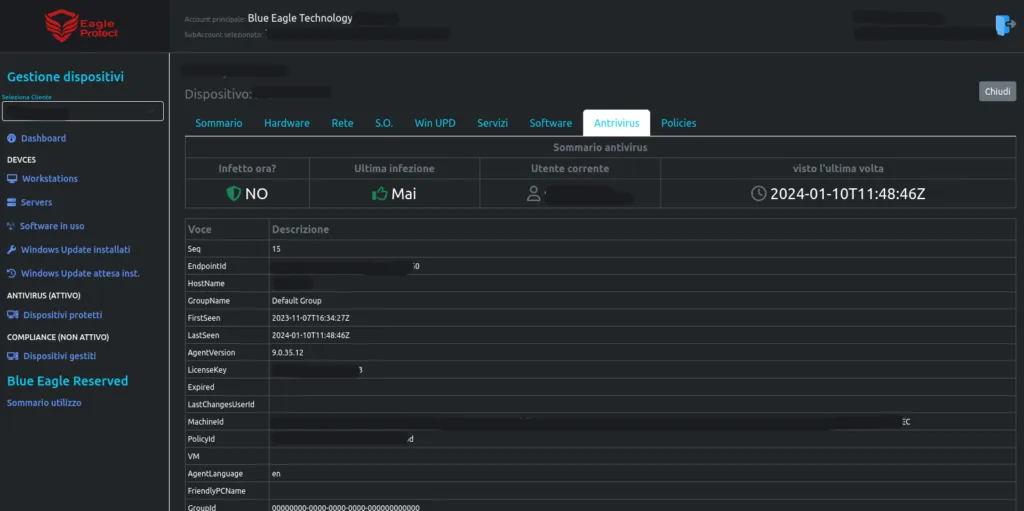This screenshot has height=511, width=1024.
Task: Click the EndpointId row label
Action: (206, 267)
